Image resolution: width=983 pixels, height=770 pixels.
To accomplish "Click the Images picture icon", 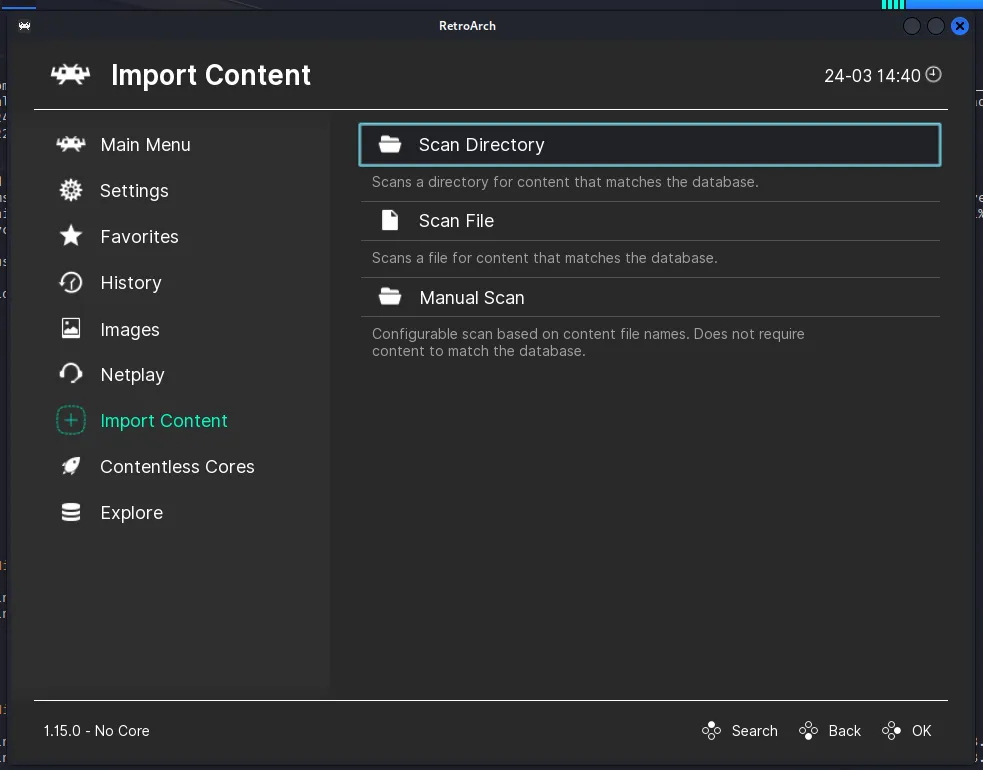I will pos(71,329).
